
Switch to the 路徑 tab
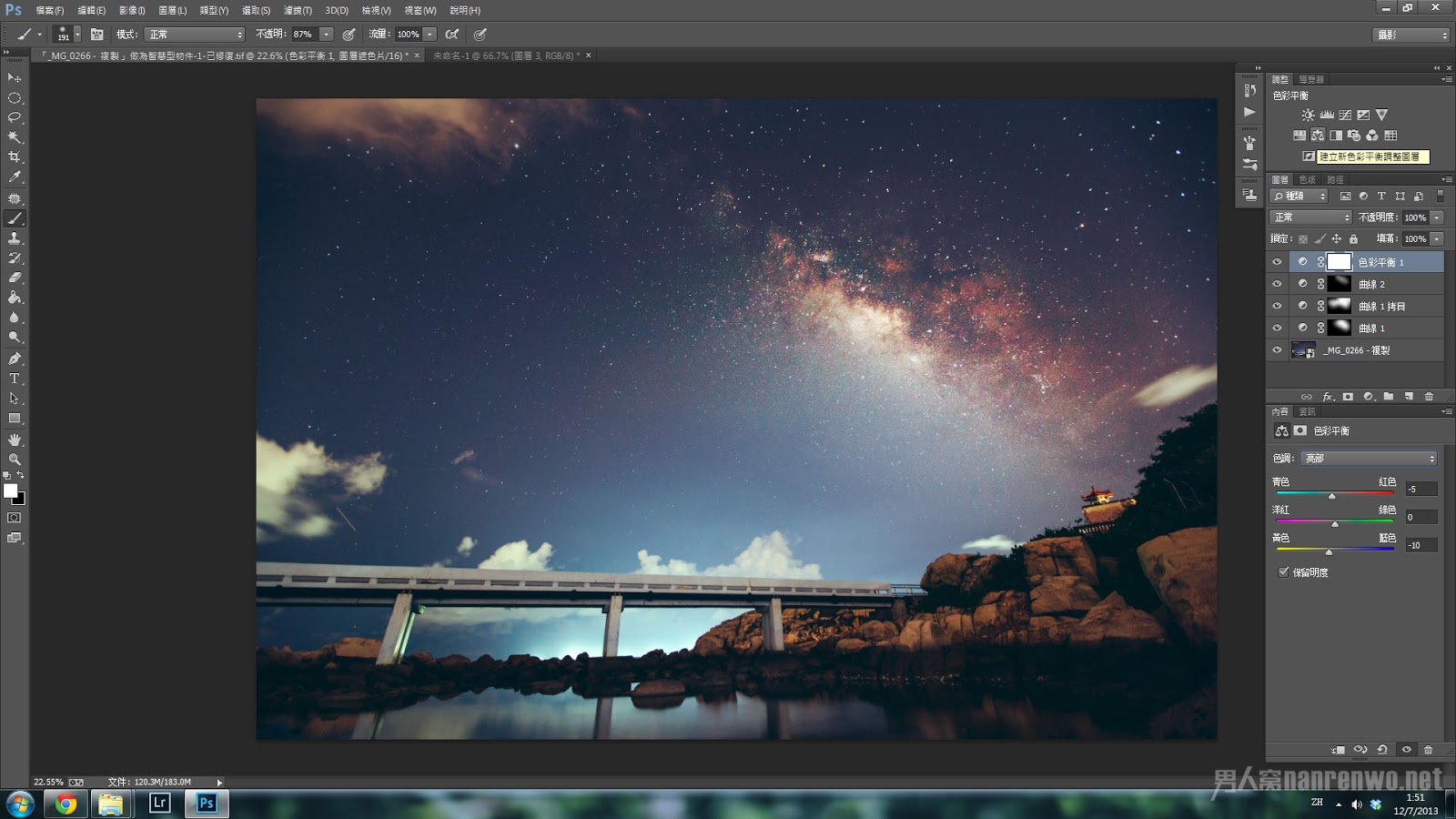click(1335, 179)
